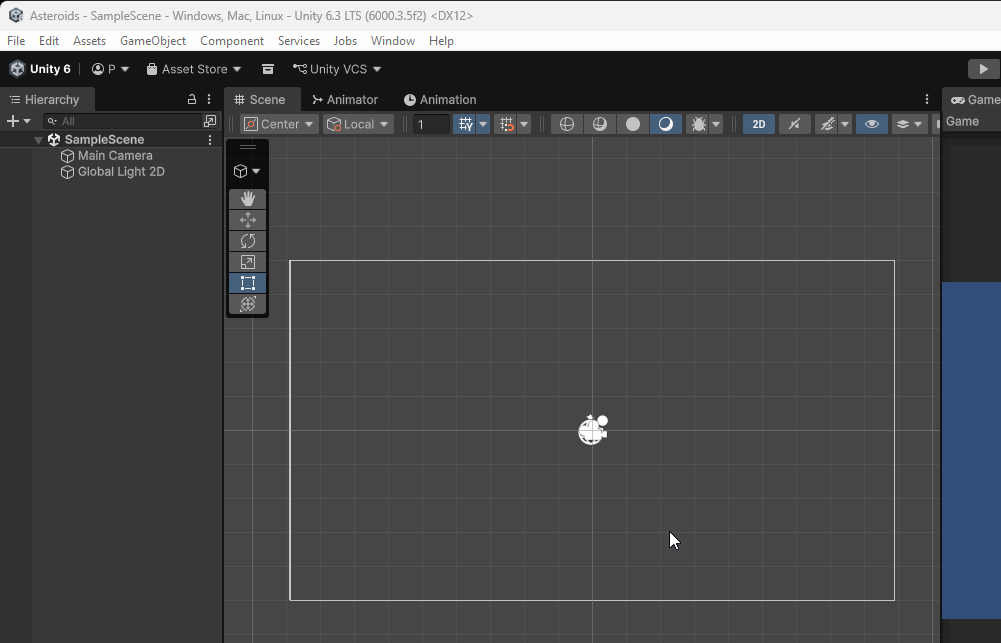Viewport: 1001px width, 643px height.
Task: Select shaded wireframe draw mode
Action: pos(599,124)
